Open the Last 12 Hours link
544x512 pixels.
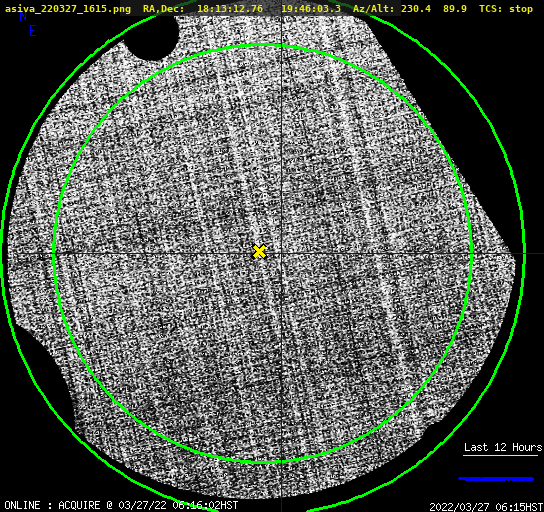503,447
